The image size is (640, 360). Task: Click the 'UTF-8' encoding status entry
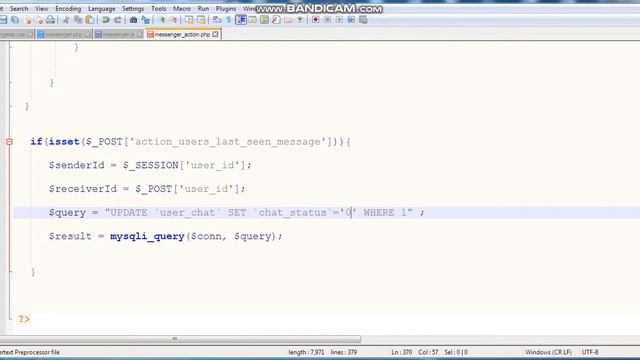tap(590, 352)
